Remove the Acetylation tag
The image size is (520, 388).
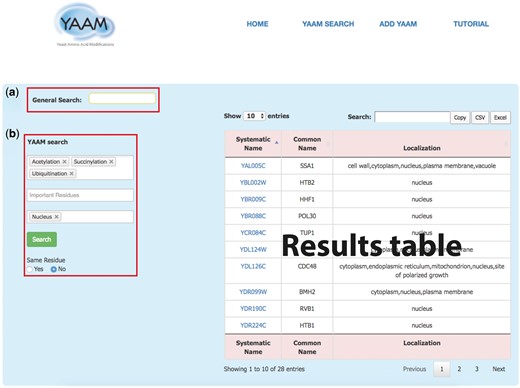(x=65, y=162)
